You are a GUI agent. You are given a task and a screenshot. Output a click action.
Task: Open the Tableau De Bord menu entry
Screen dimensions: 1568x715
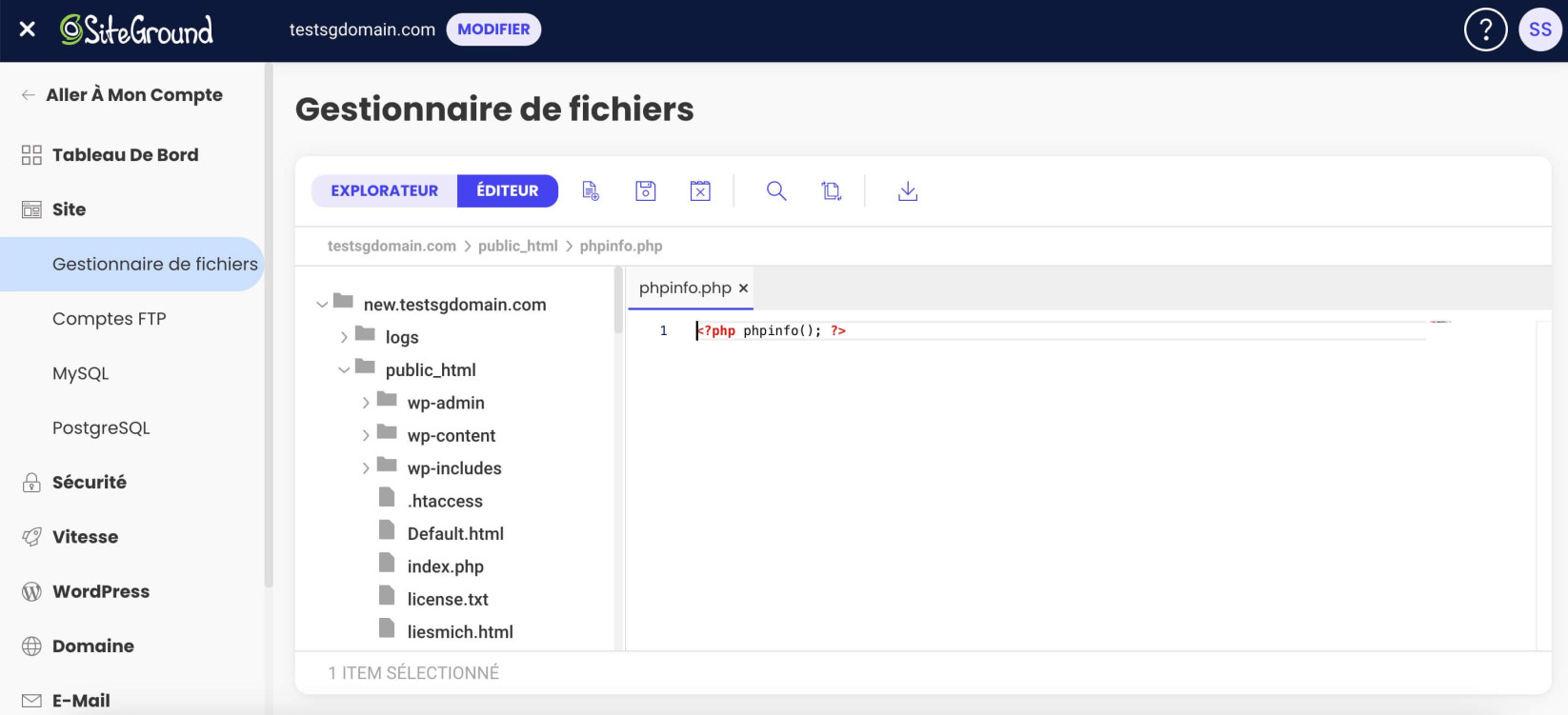click(126, 155)
